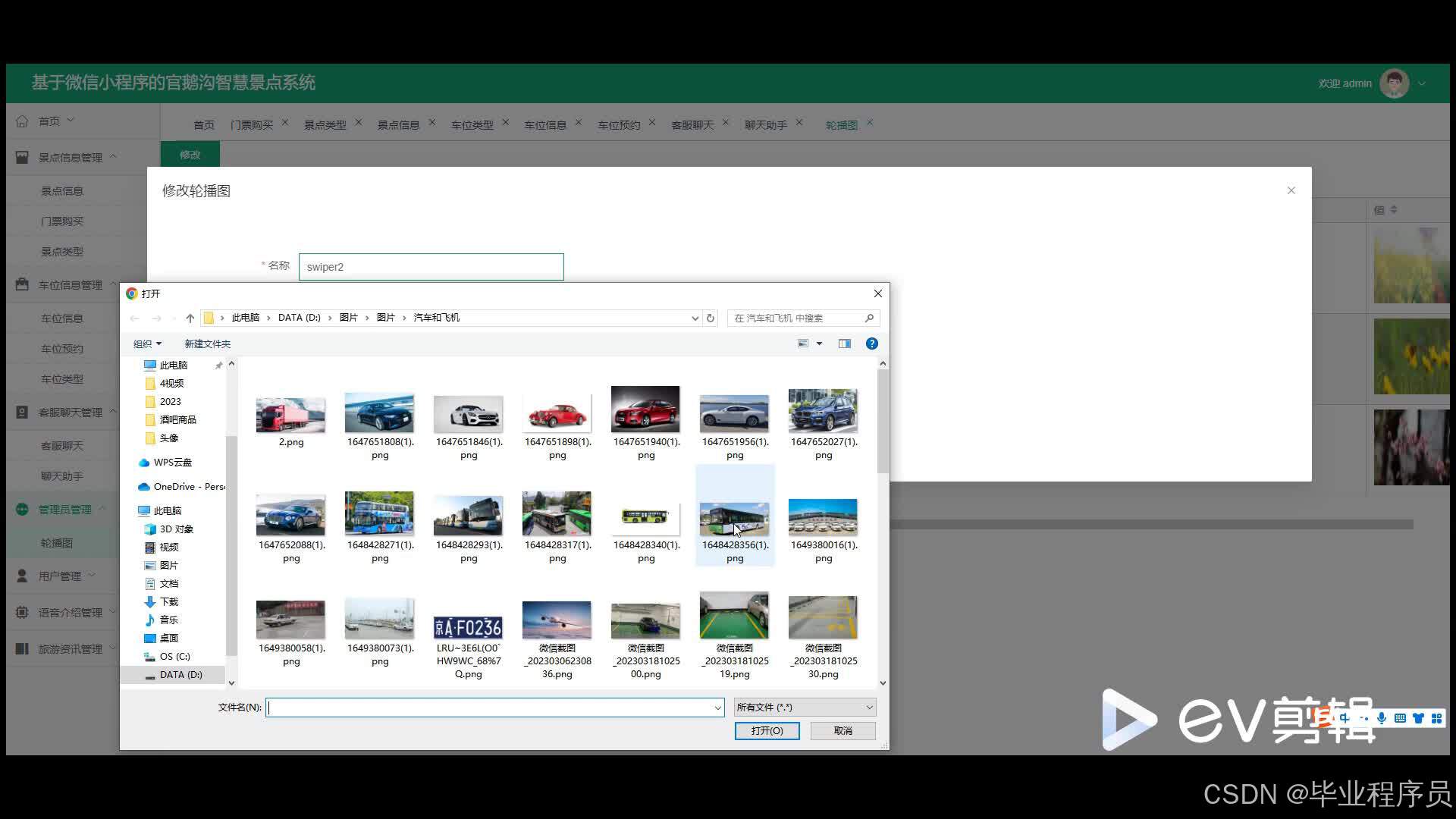Screen dimensions: 1456x819
Task: Expand the address path history dropdown arrow
Action: click(x=695, y=318)
